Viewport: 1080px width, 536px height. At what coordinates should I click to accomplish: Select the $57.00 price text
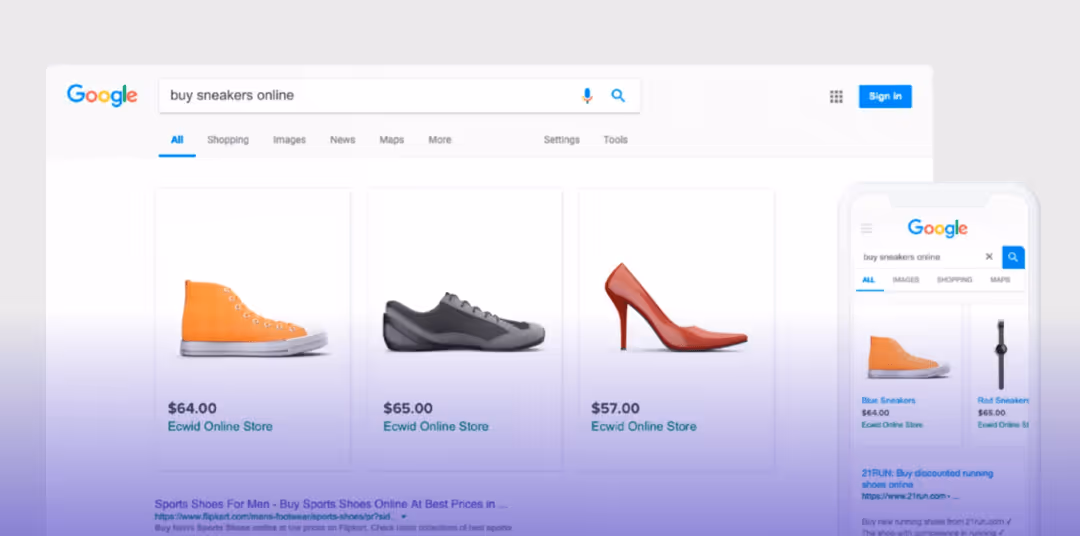click(615, 409)
